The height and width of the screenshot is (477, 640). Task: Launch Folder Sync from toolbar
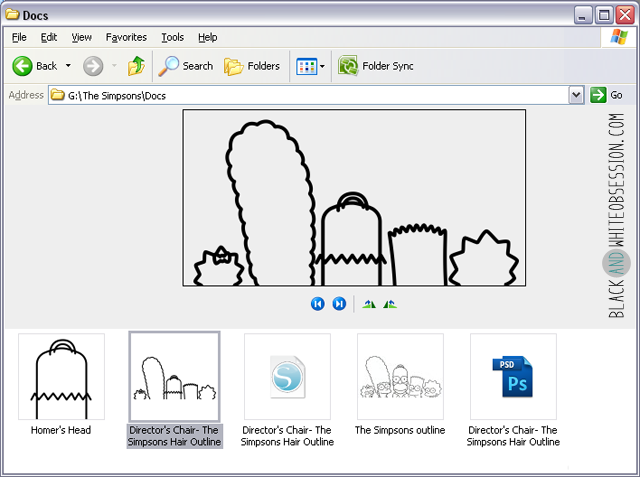click(376, 66)
